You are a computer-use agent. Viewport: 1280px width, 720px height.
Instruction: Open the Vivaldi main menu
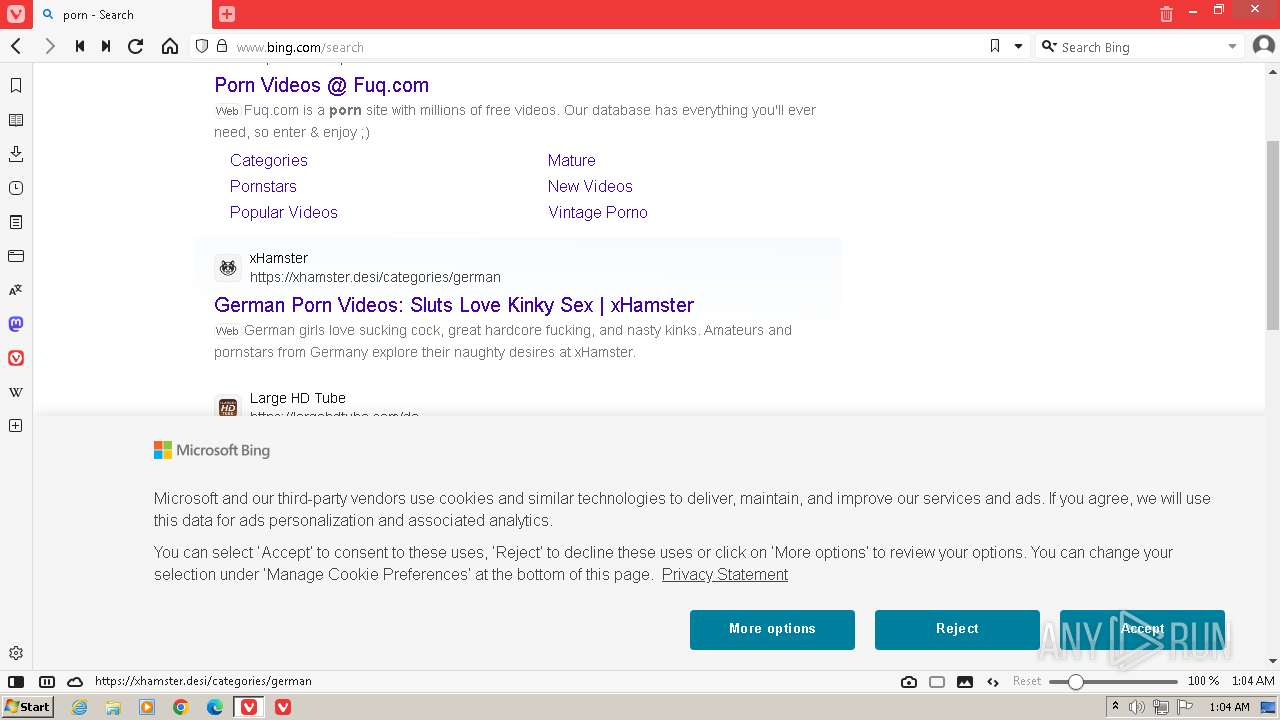(x=15, y=14)
